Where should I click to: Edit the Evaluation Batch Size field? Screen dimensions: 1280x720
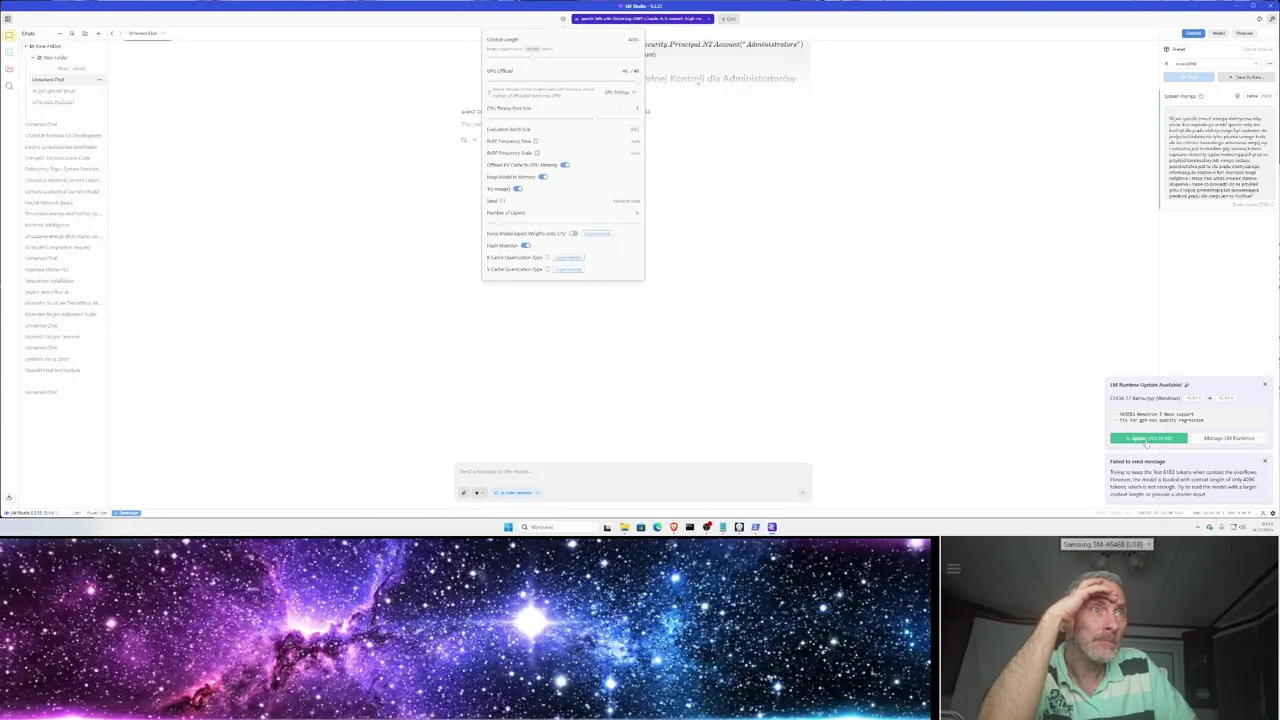[631, 129]
